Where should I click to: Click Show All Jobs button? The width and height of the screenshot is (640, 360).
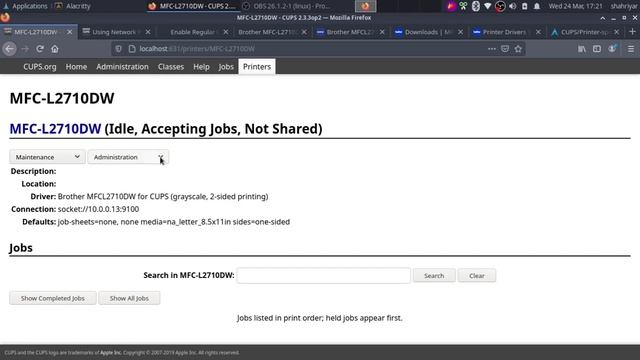129,298
